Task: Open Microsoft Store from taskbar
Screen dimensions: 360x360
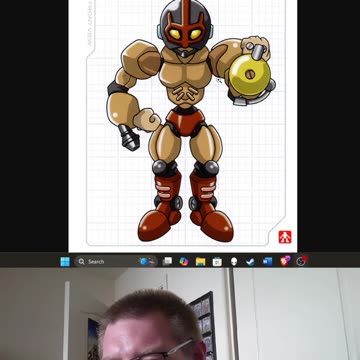Action: (217, 262)
